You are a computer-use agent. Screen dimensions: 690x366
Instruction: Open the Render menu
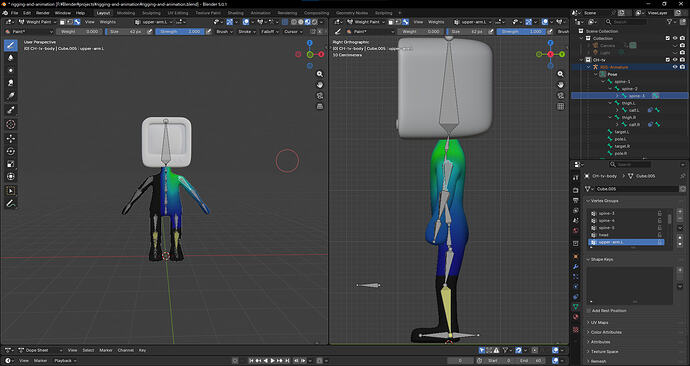coord(43,13)
